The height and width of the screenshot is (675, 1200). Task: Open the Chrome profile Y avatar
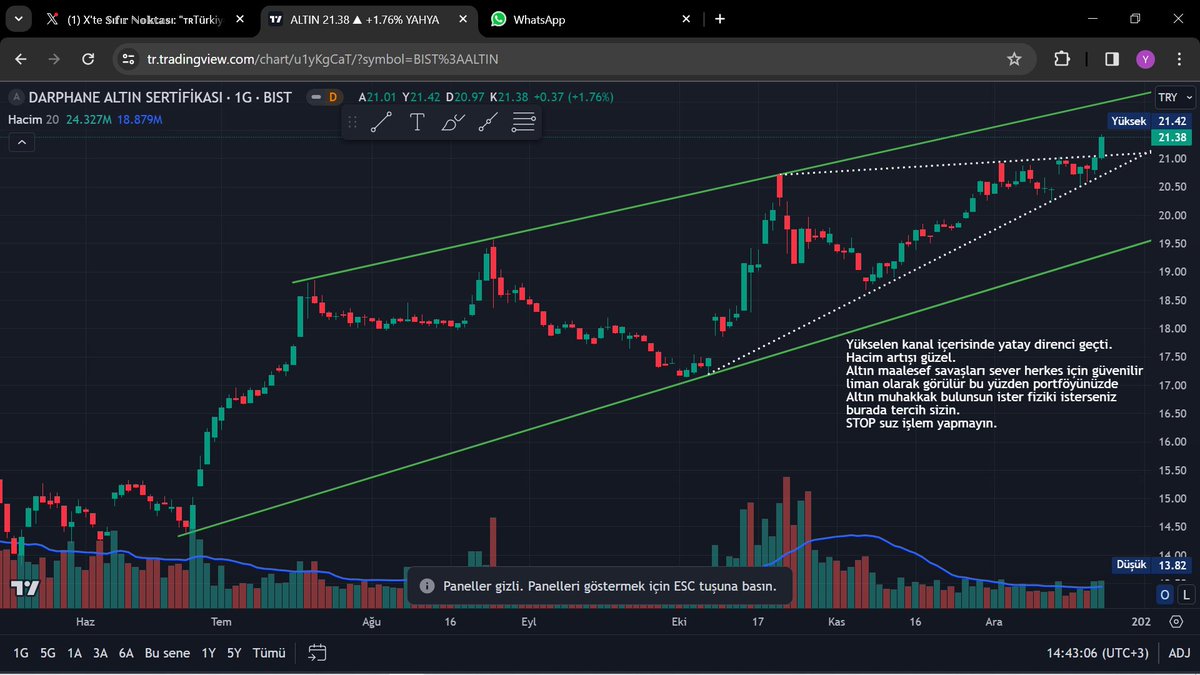pos(1146,59)
